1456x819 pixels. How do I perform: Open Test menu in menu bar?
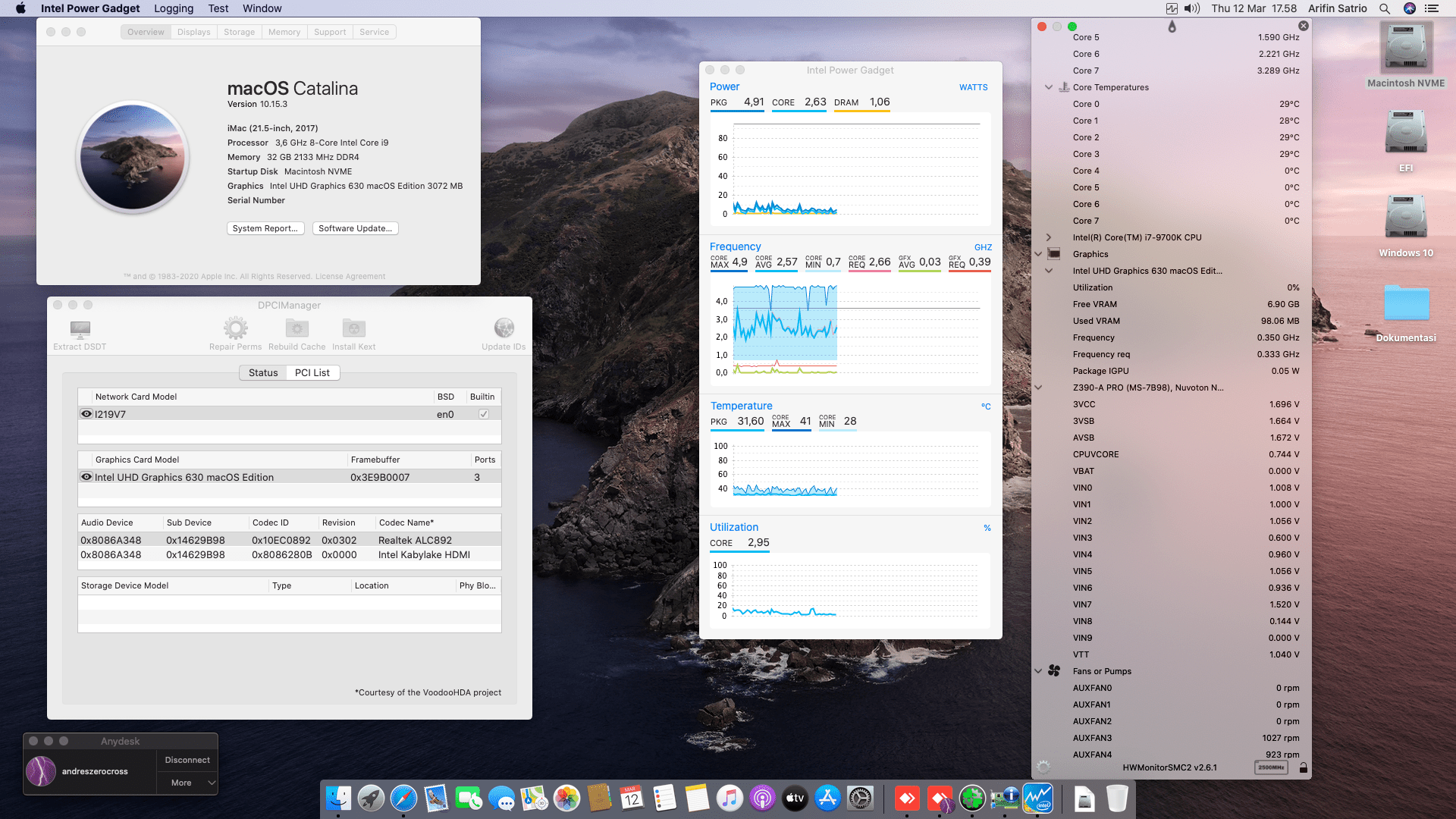218,8
